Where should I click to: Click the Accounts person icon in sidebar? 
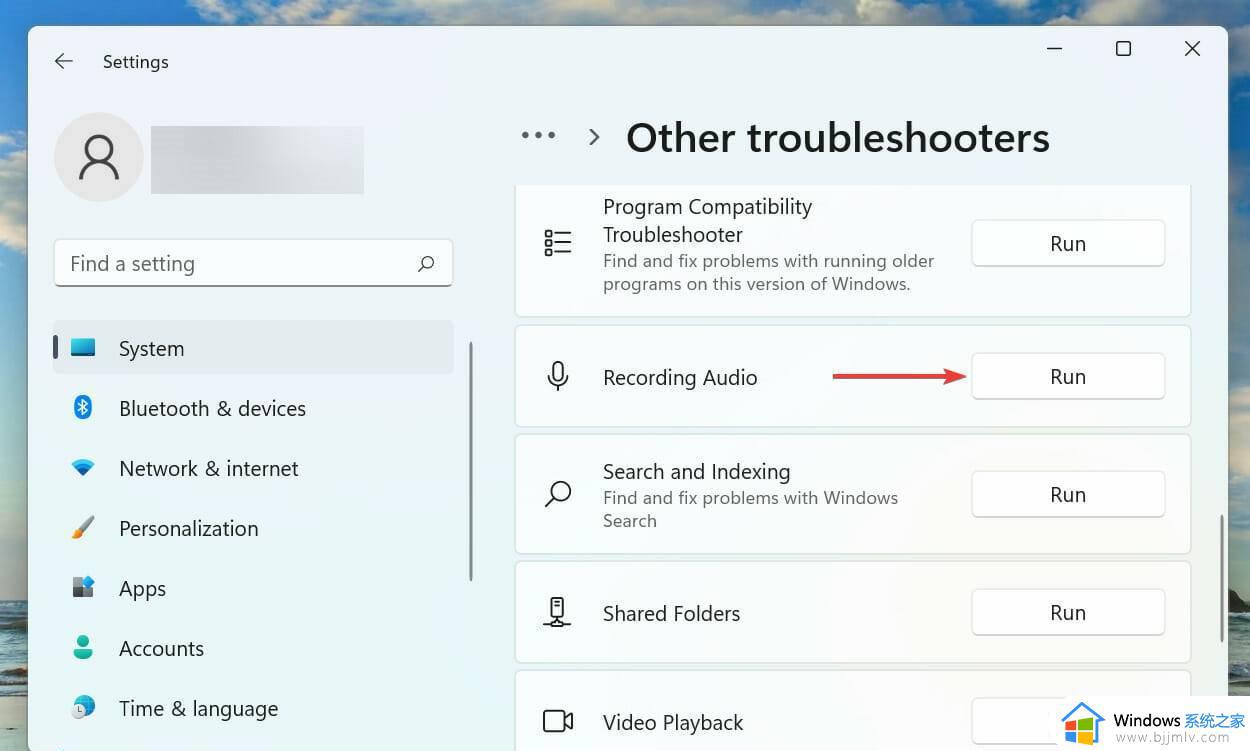pyautogui.click(x=83, y=647)
